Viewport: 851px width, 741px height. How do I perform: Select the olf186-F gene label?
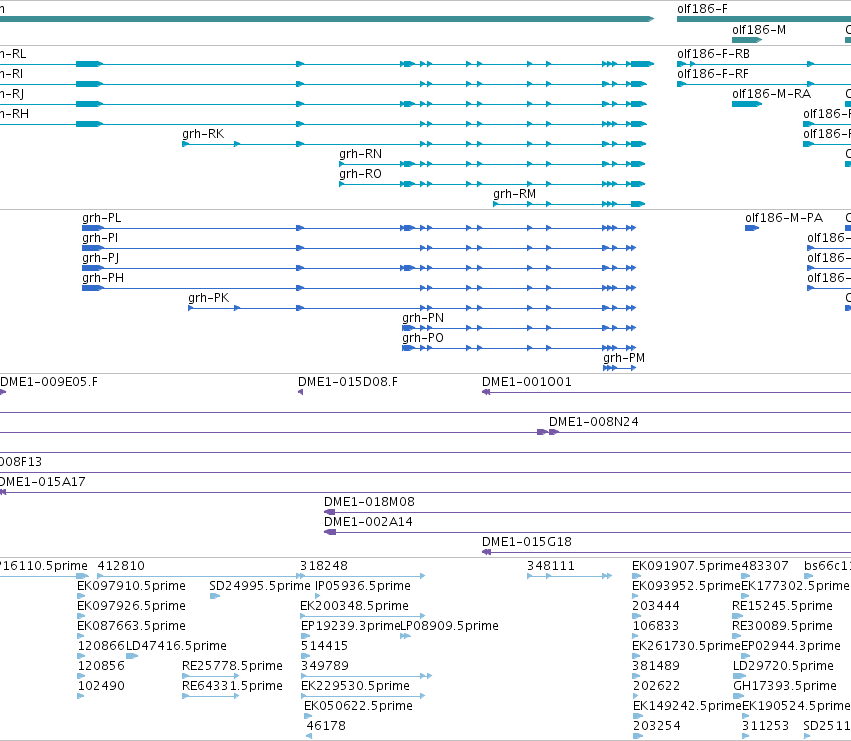(x=702, y=9)
